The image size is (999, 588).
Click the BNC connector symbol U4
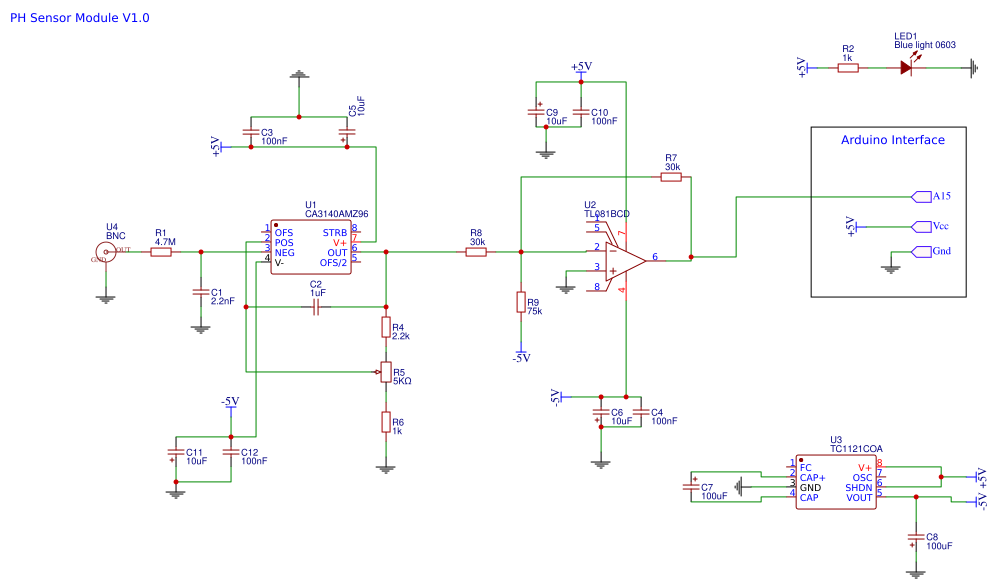[105, 250]
